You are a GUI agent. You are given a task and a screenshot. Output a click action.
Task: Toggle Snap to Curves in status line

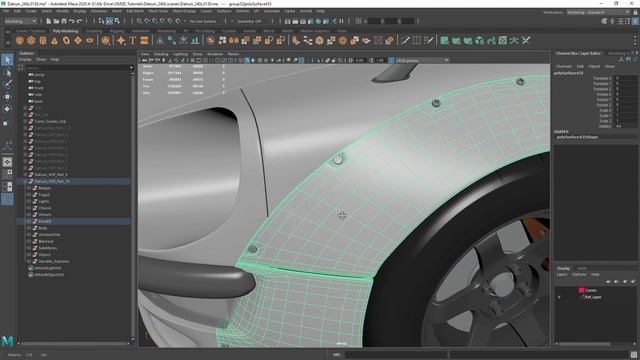click(x=147, y=21)
